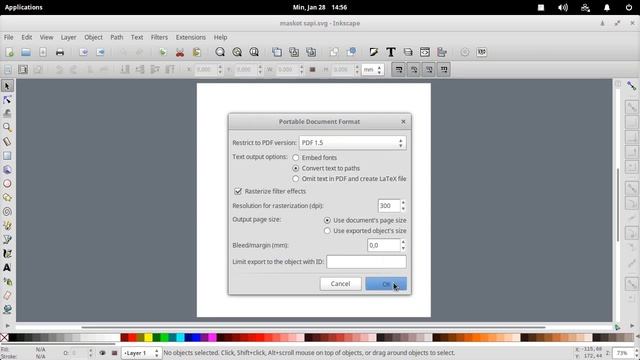Select the Node edit tool
This screenshot has height=360, width=640.
pyautogui.click(x=7, y=100)
